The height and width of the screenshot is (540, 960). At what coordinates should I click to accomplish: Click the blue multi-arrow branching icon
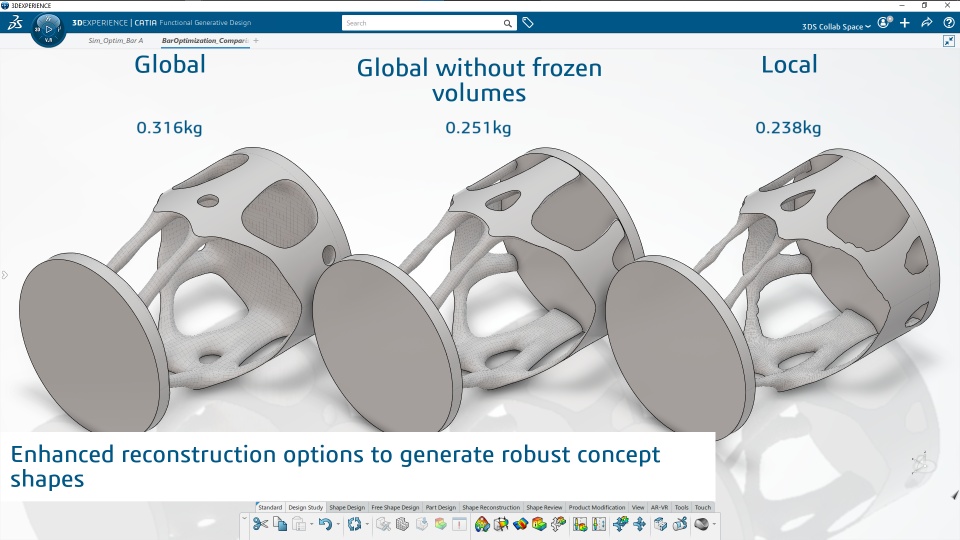click(621, 524)
